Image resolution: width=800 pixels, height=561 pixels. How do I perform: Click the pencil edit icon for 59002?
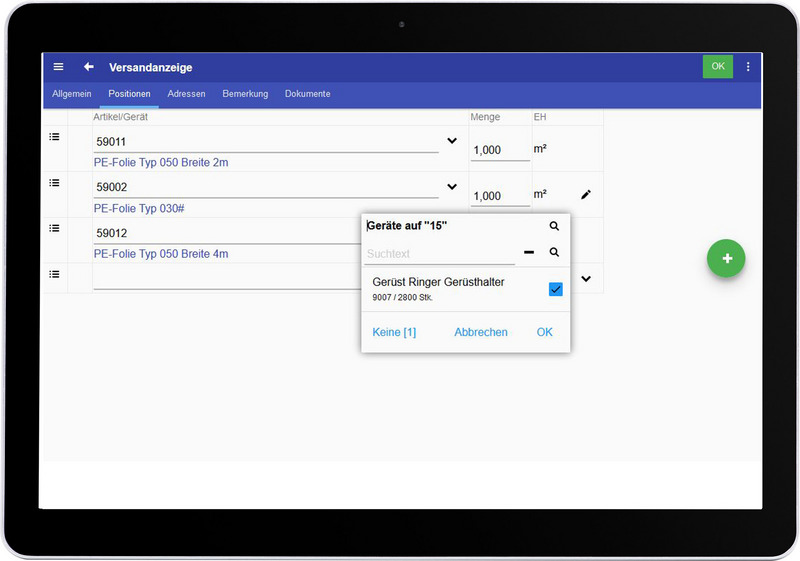point(586,194)
